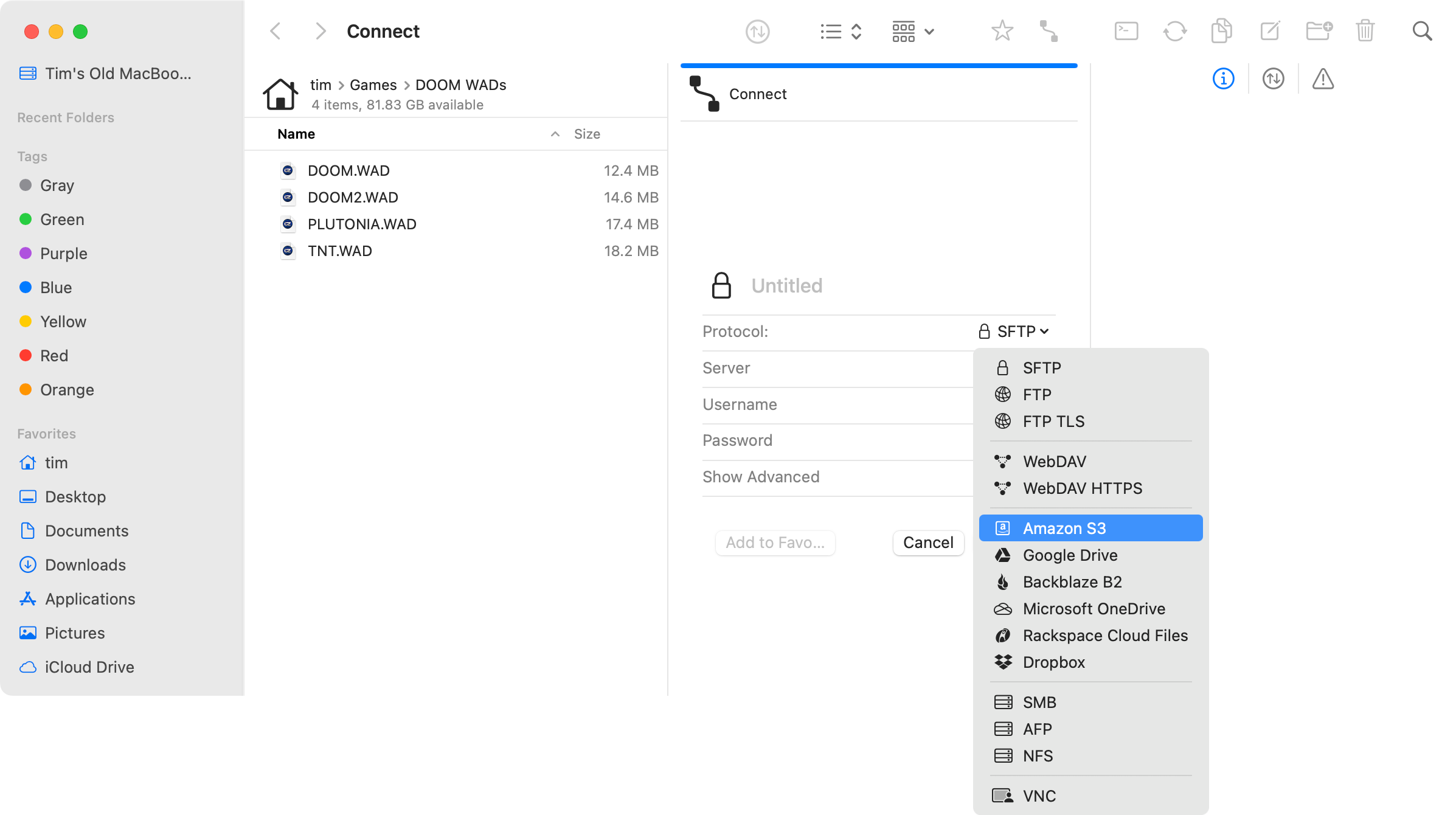Screen dimensions: 1456x815
Task: Select Microsoft OneDrive protocol
Action: pyautogui.click(x=1090, y=608)
